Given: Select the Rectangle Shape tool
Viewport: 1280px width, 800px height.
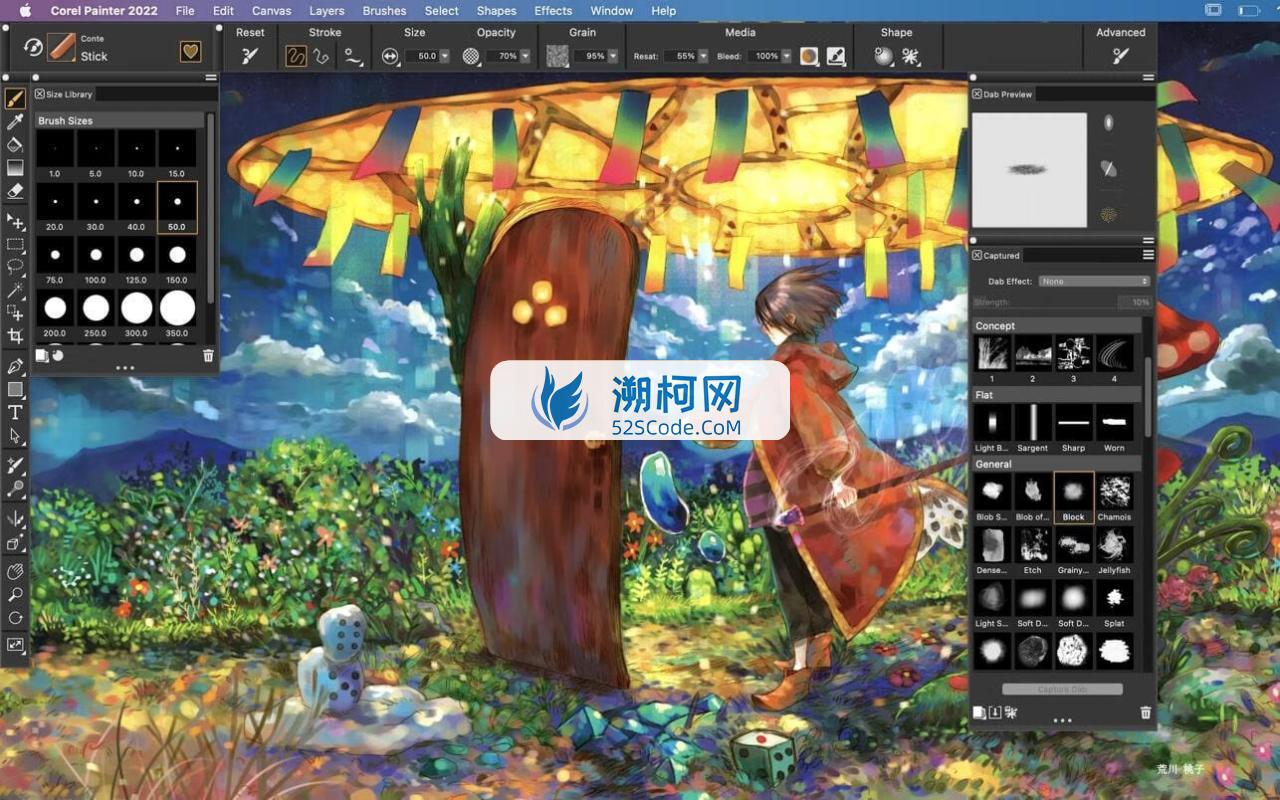Looking at the screenshot, I should click(x=15, y=389).
